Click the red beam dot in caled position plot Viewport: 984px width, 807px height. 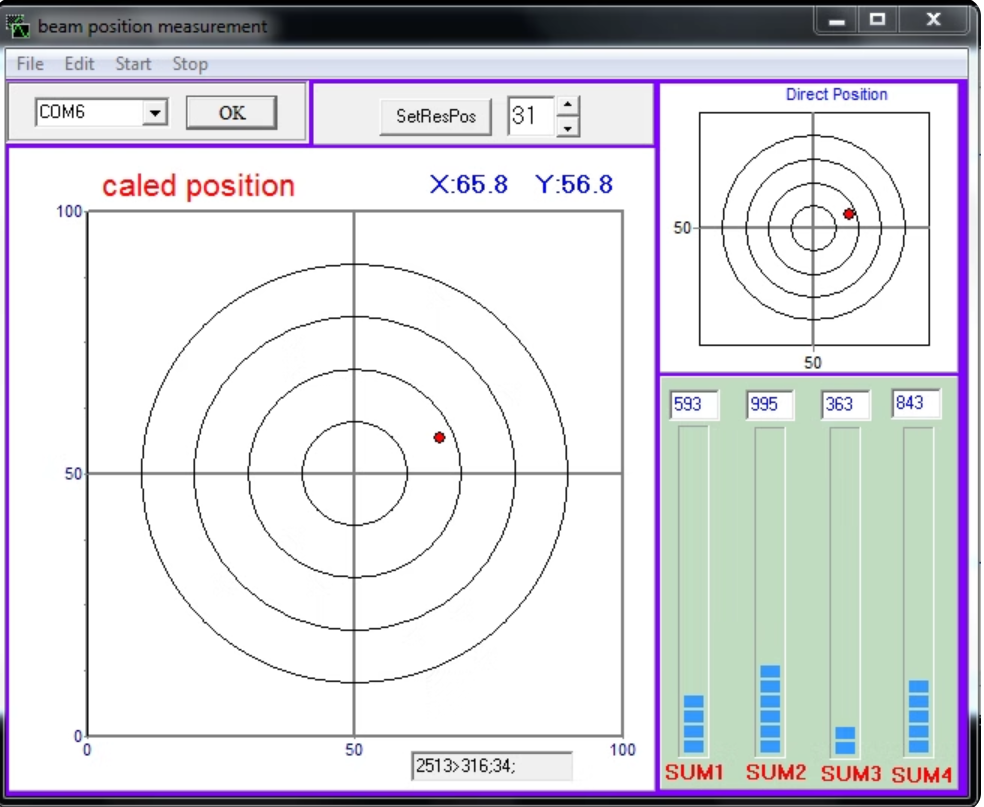(439, 438)
